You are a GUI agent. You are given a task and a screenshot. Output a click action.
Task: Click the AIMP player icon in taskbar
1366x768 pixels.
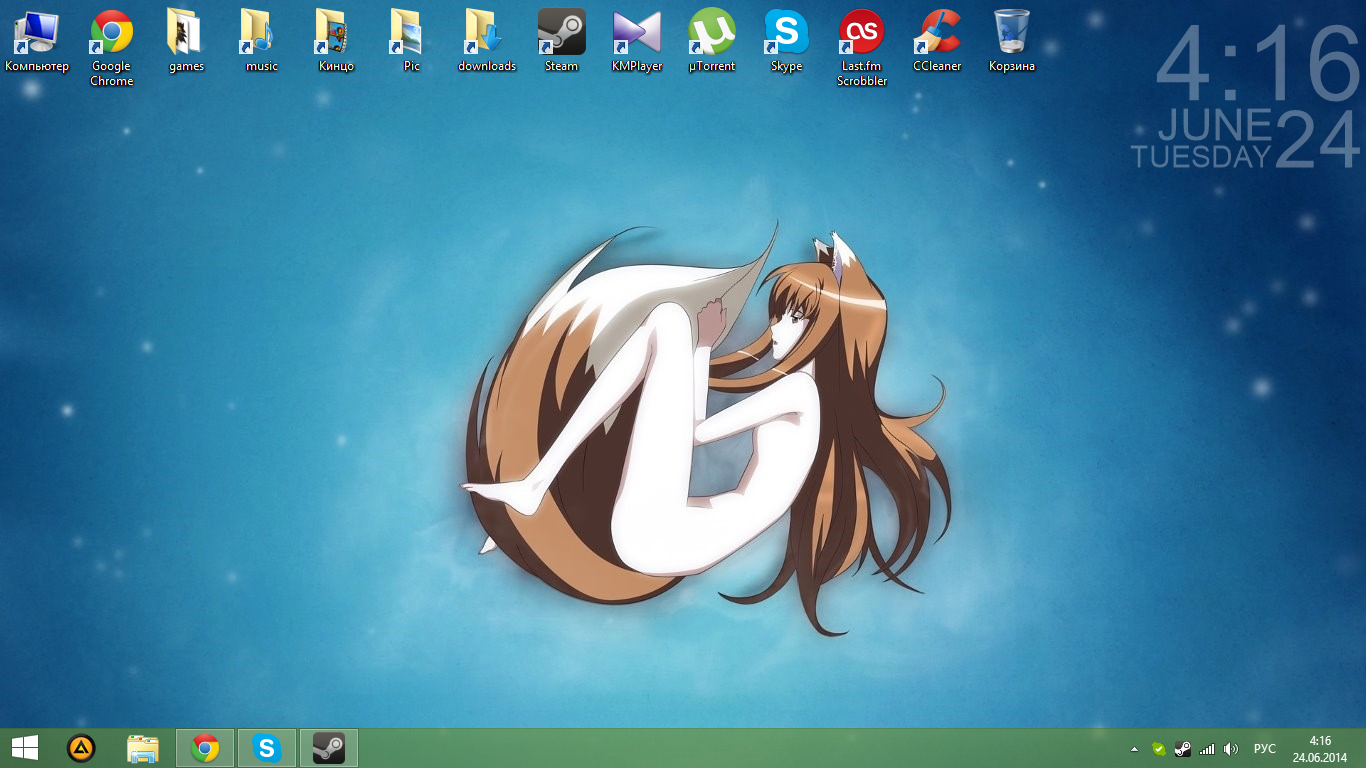[x=81, y=748]
